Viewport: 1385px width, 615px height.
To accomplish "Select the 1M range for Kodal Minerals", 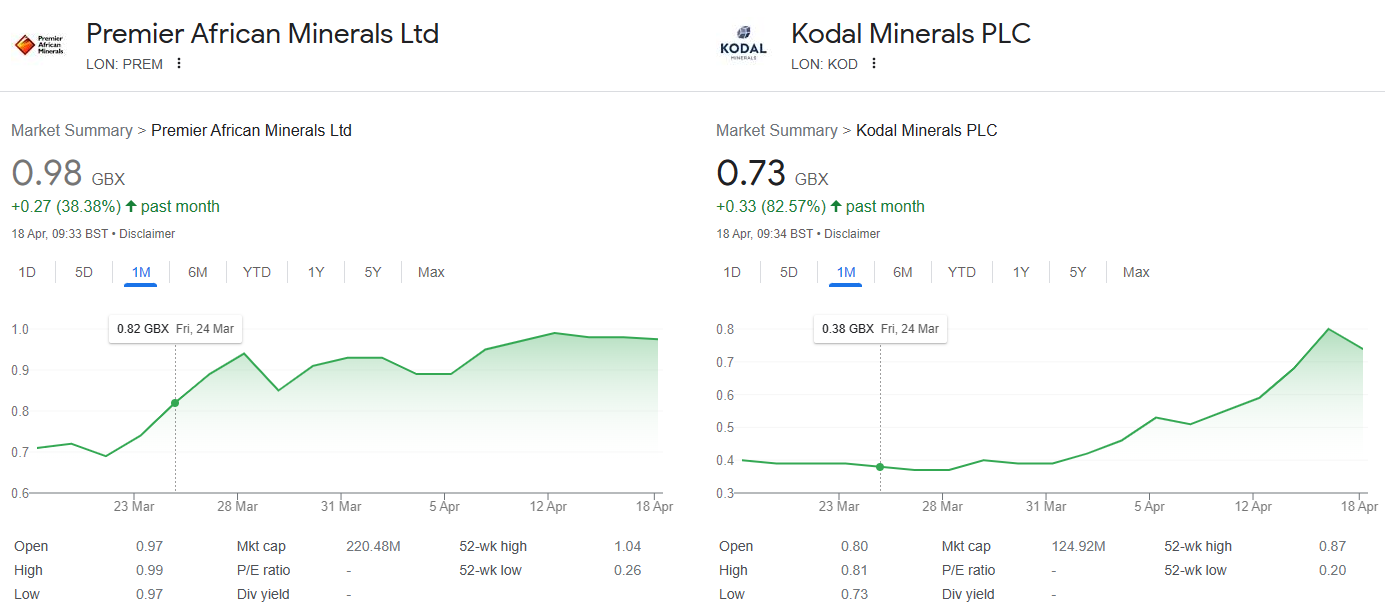I will point(846,272).
